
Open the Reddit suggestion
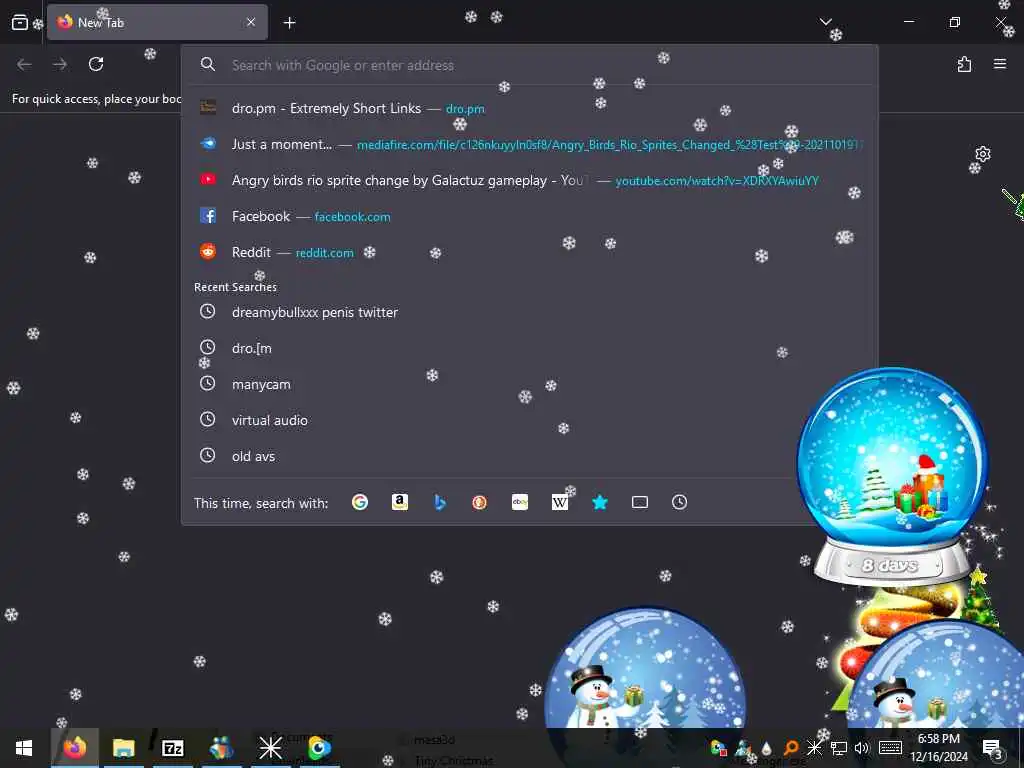pos(529,252)
